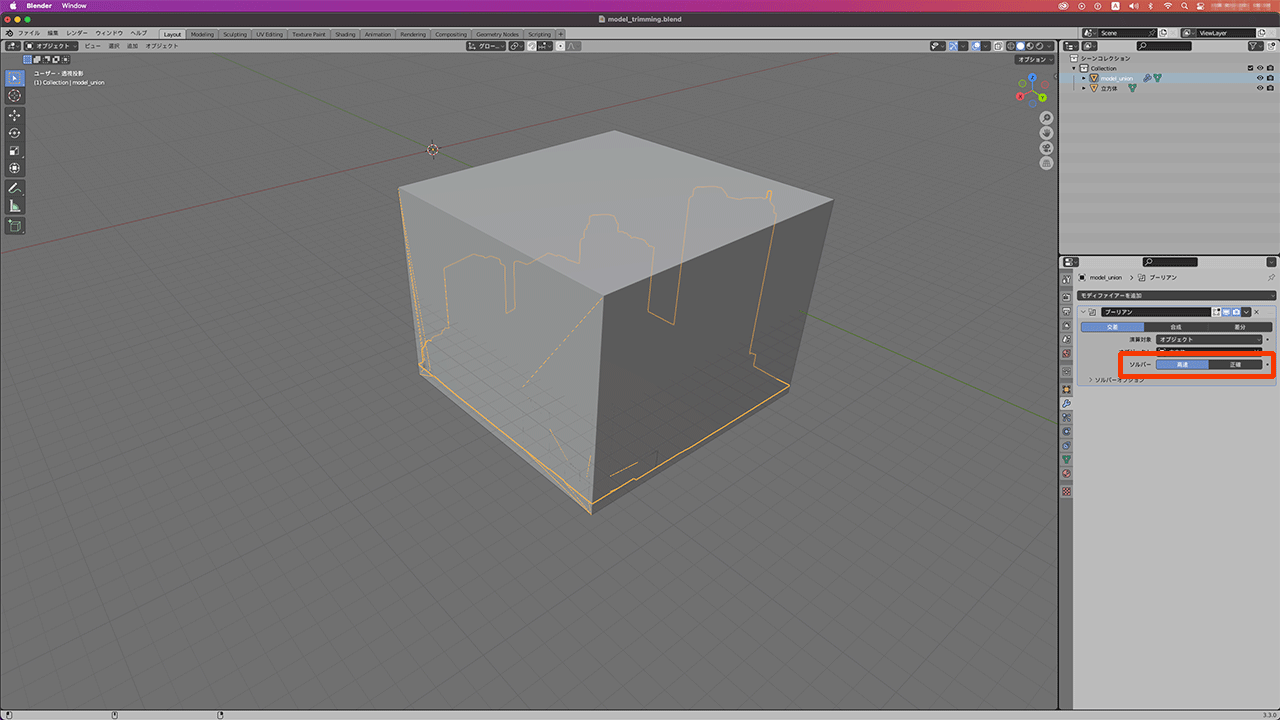Screen dimensions: 1280x720
Task: Select the Add Cube tool
Action: 15,226
